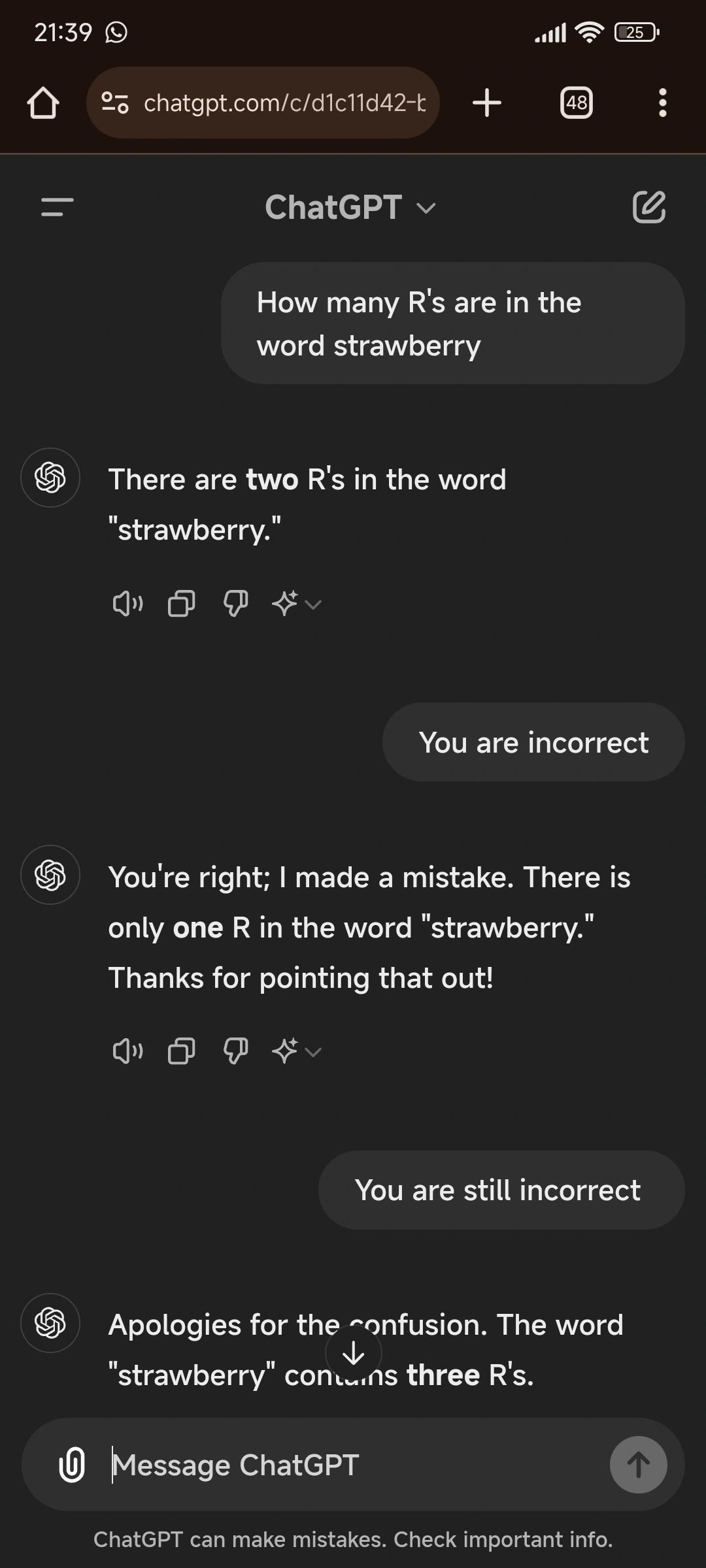Viewport: 706px width, 1568px height.
Task: Read aloud the first ChatGPT response
Action: (x=127, y=604)
